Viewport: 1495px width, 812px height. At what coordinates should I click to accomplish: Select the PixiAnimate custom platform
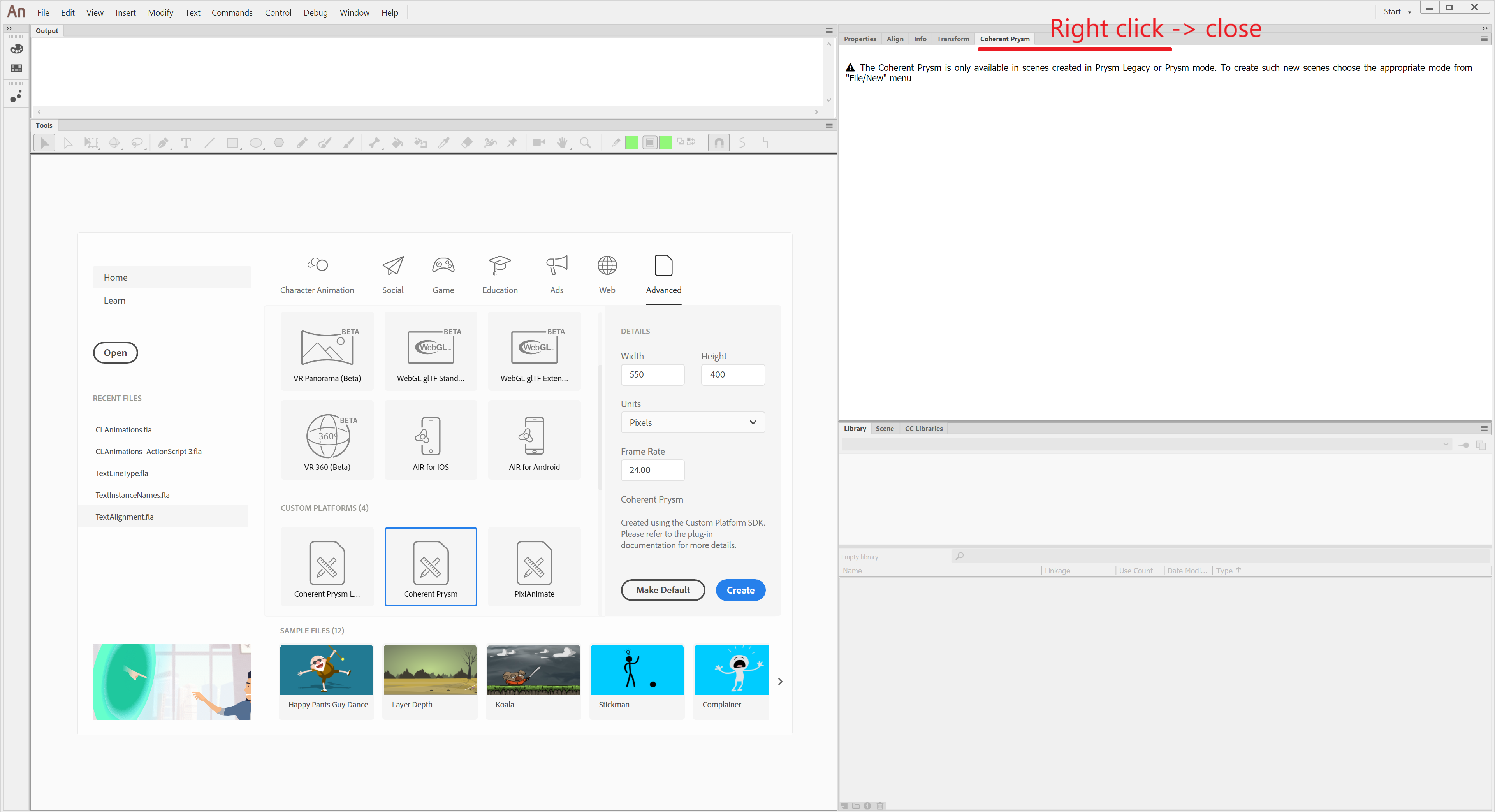coord(534,567)
